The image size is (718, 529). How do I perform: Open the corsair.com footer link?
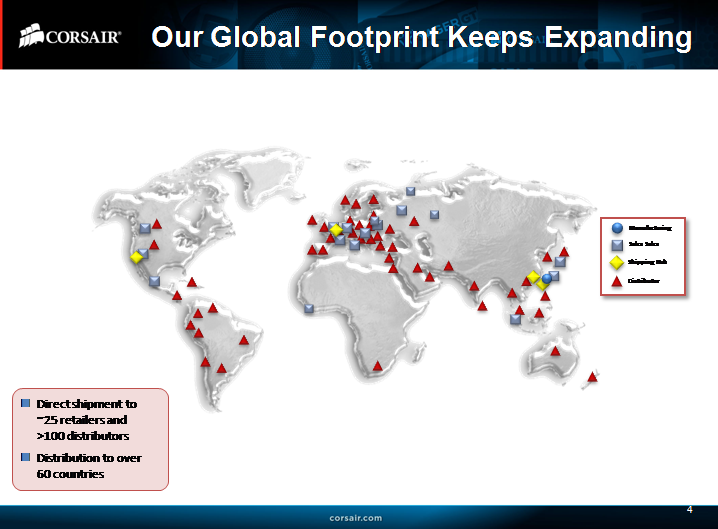point(356,518)
